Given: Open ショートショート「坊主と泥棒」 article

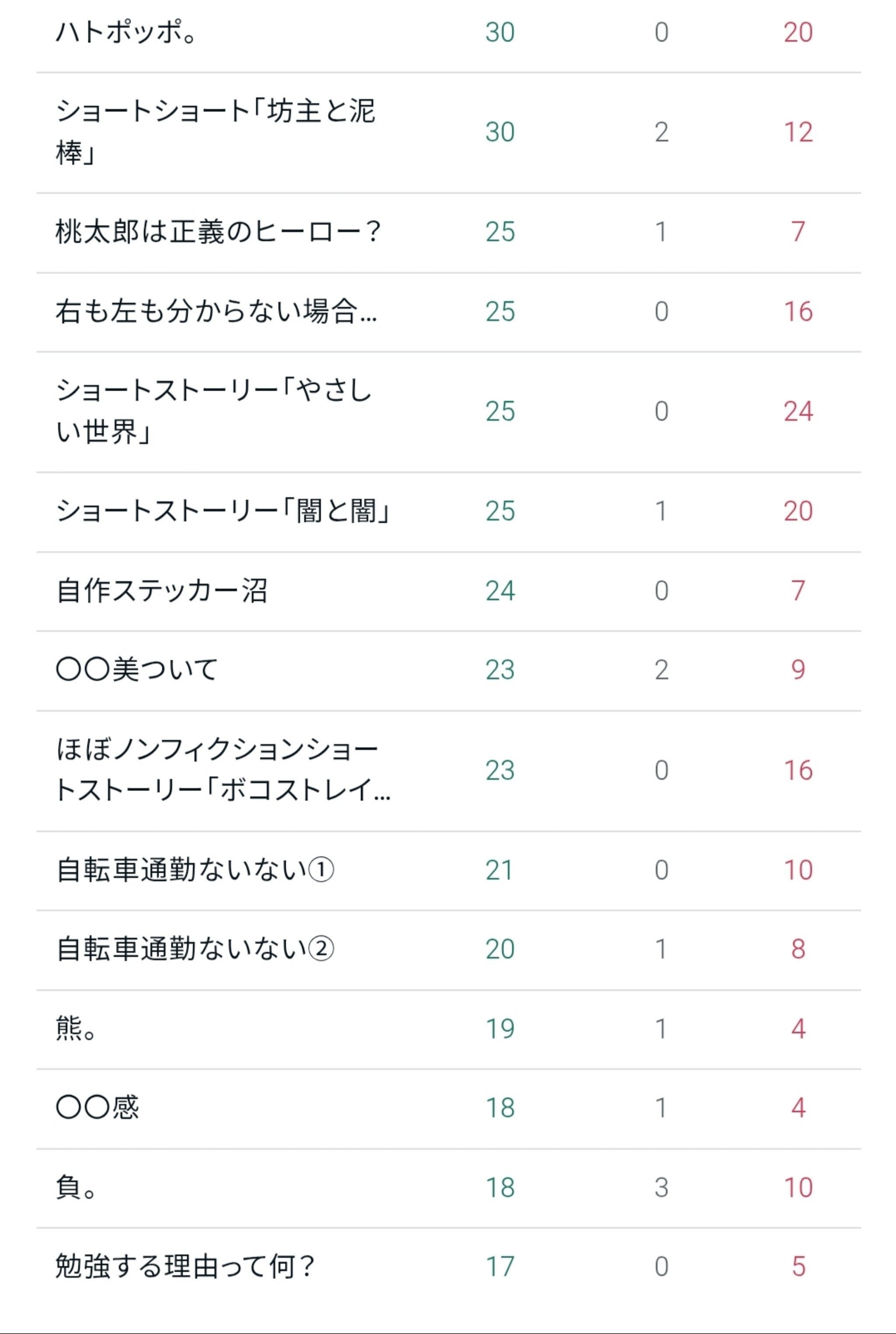Looking at the screenshot, I should 215,132.
